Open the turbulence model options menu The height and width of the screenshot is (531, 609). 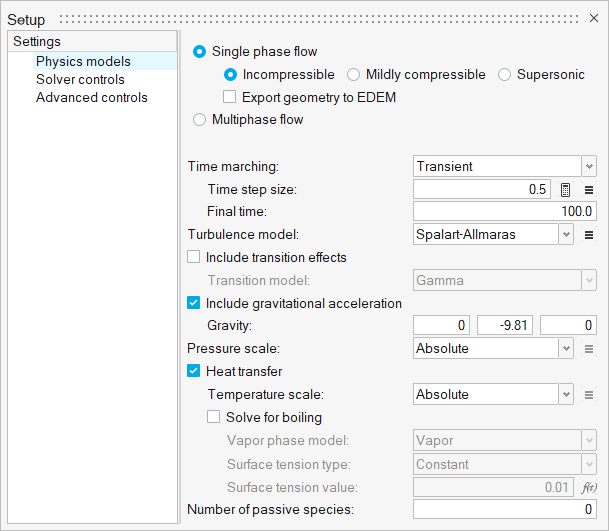tap(589, 235)
